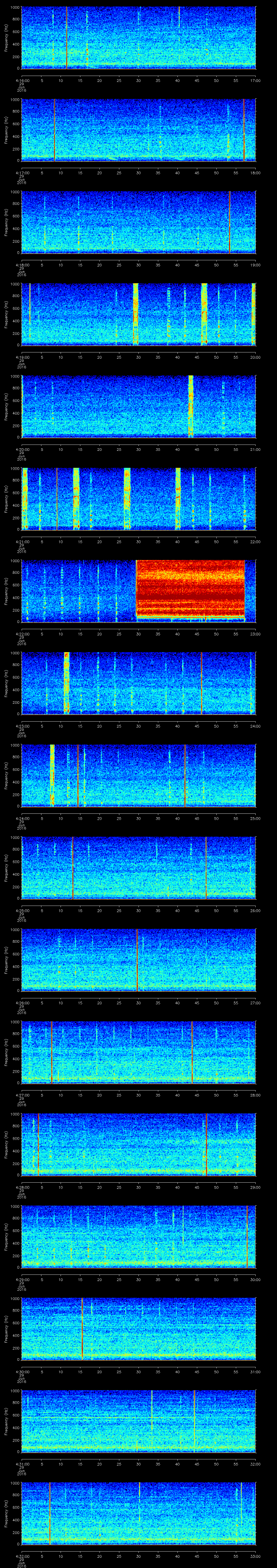Click the 20:00 end time label
This screenshot has width=277, height=1568.
255,357
